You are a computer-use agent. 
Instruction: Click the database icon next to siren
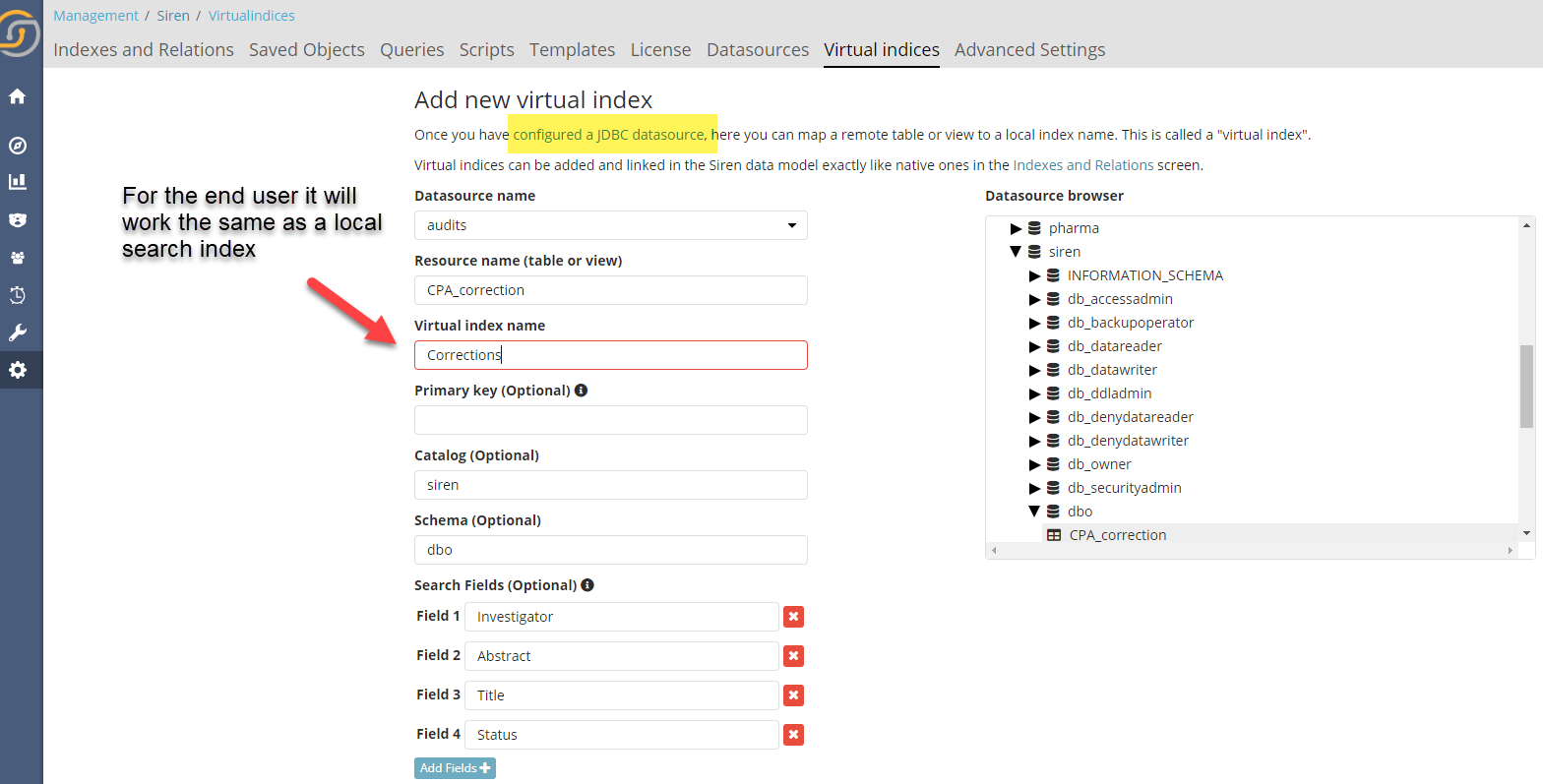point(1034,252)
